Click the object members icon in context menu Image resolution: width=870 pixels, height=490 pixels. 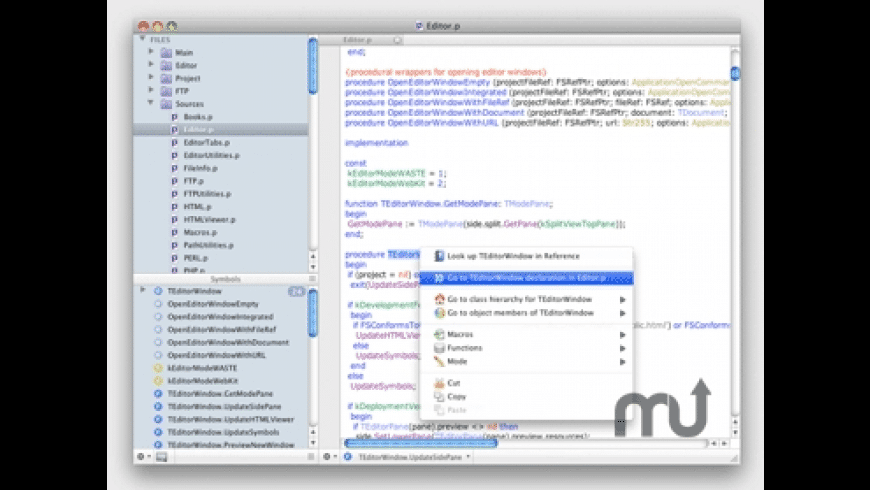[x=439, y=313]
